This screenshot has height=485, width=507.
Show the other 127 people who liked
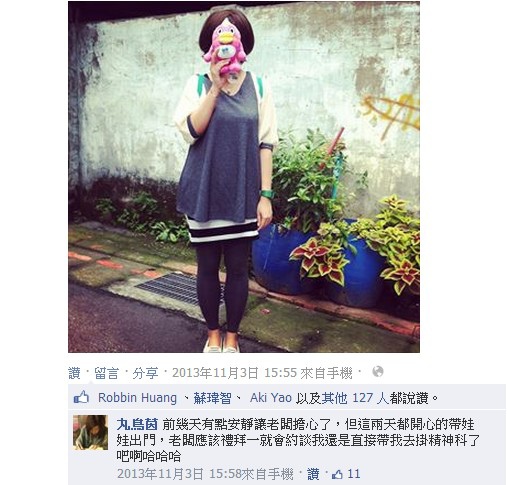[355, 398]
